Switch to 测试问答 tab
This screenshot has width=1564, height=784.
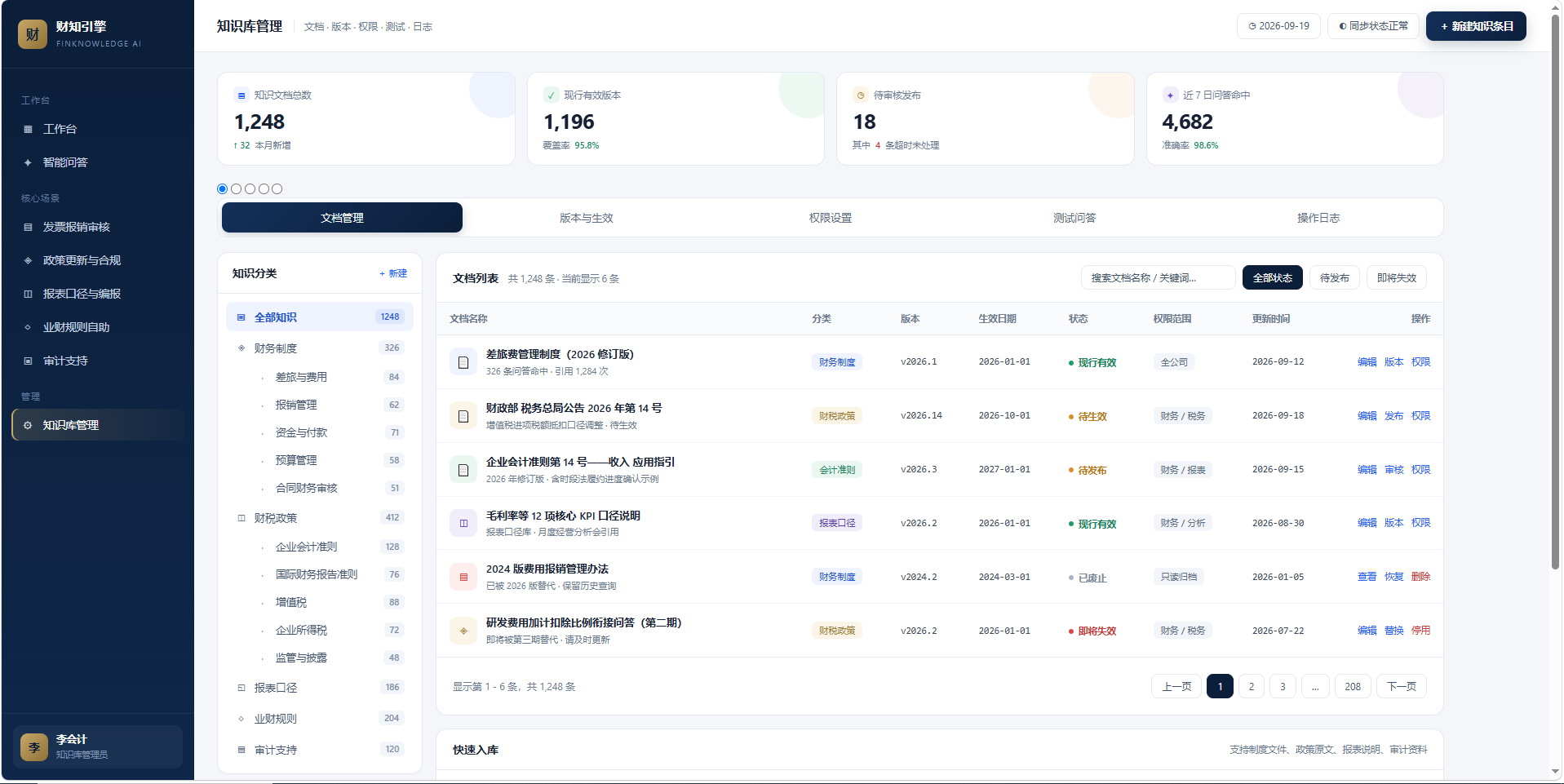click(x=1074, y=218)
